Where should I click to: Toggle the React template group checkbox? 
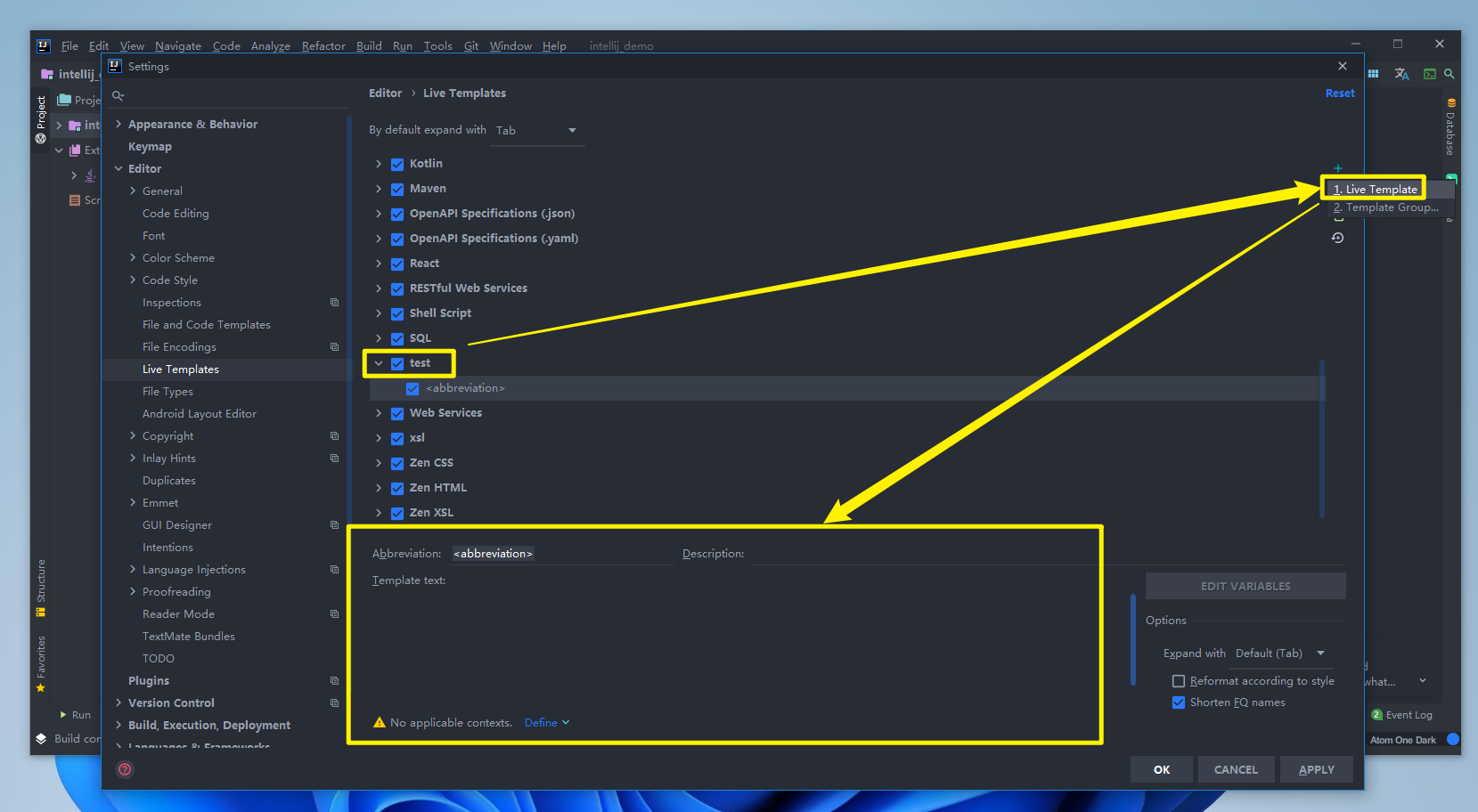click(x=397, y=264)
